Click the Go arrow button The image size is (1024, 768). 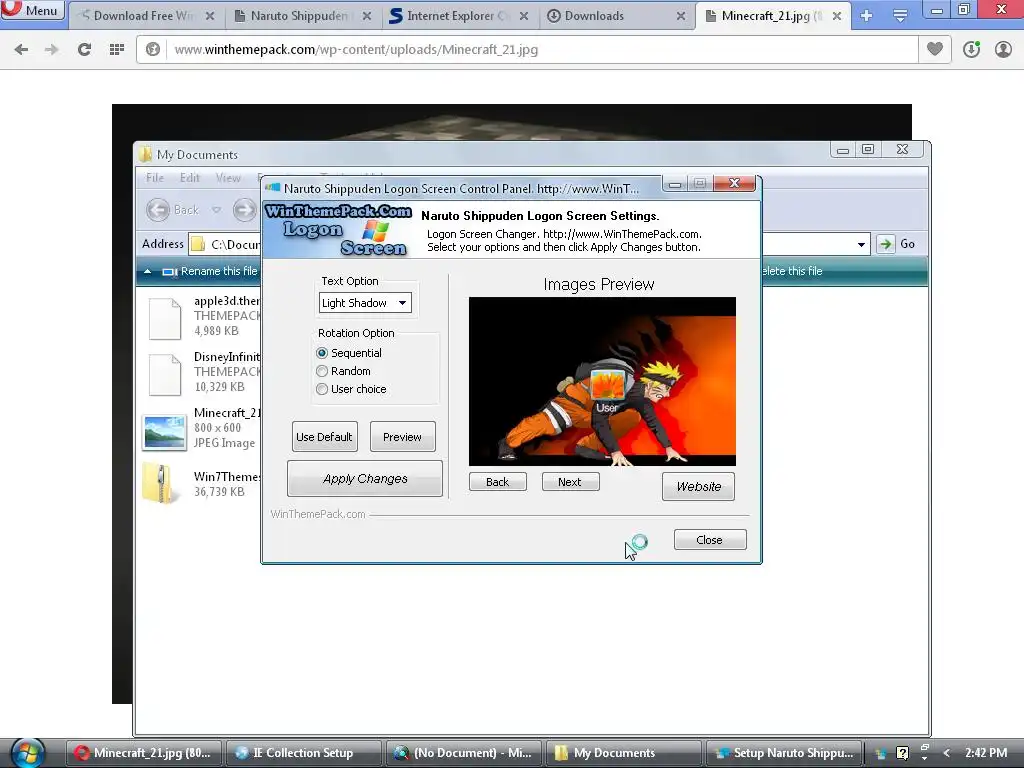[x=886, y=244]
